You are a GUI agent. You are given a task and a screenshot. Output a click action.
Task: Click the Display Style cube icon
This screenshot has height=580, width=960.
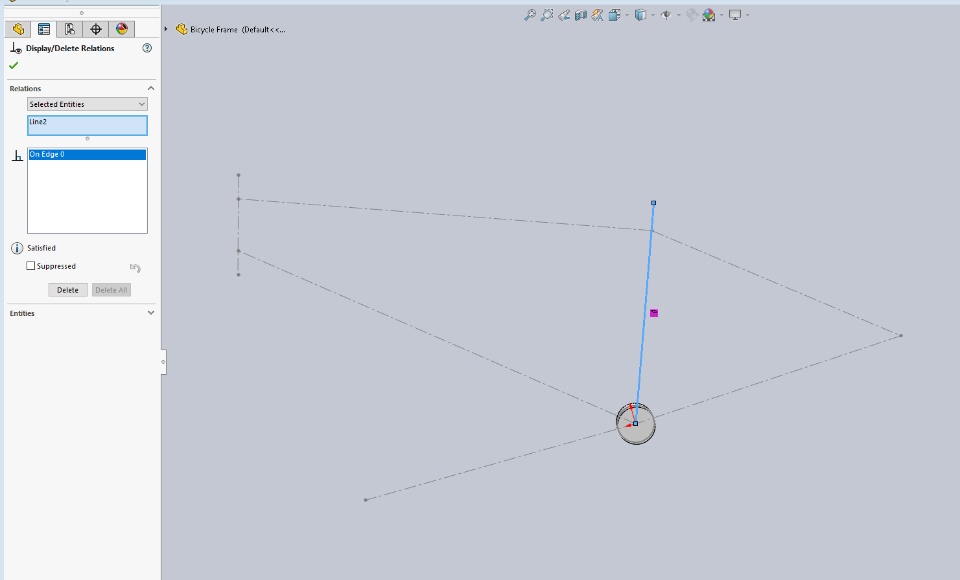640,15
